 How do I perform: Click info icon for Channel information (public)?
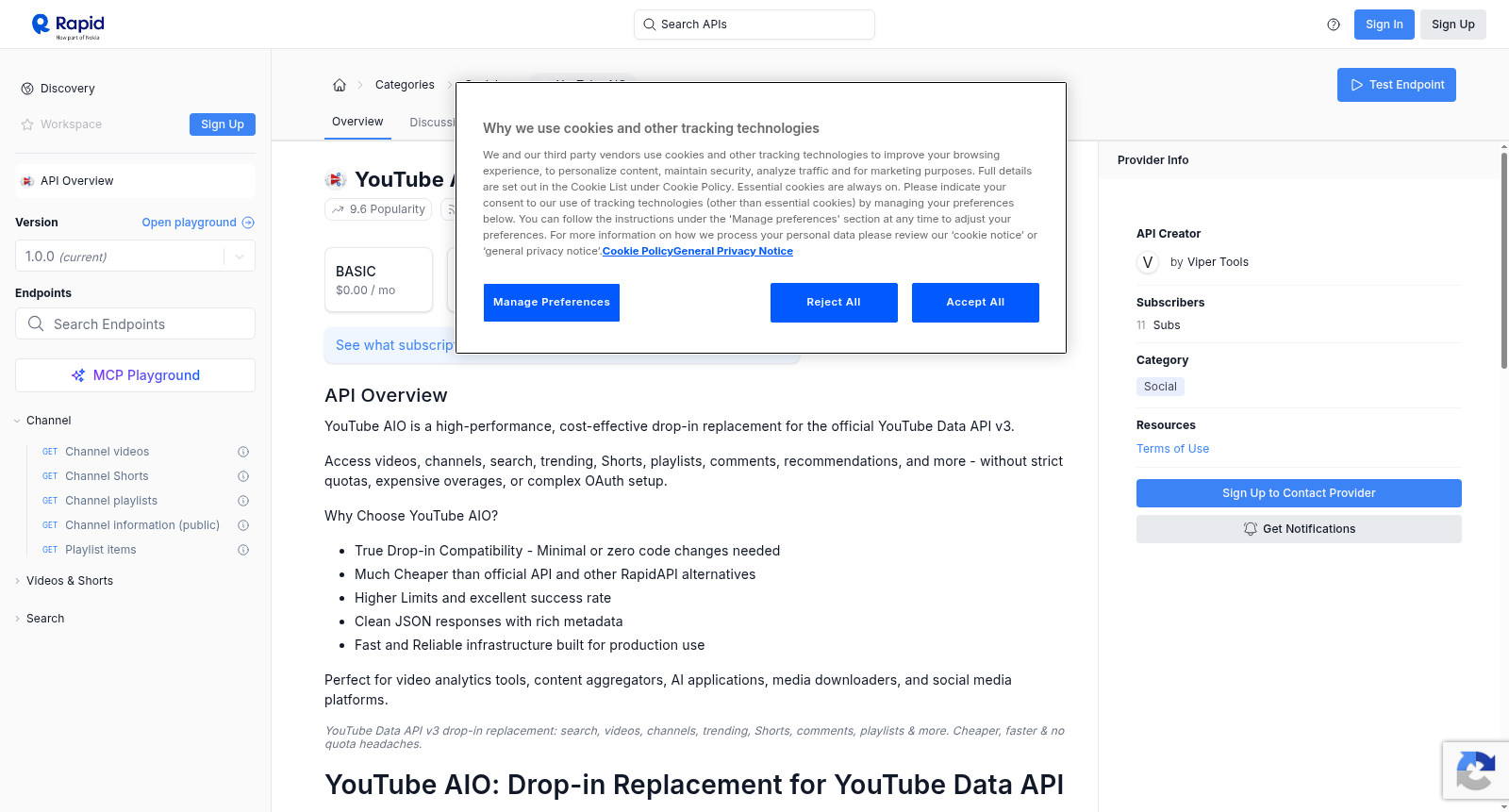pos(243,525)
